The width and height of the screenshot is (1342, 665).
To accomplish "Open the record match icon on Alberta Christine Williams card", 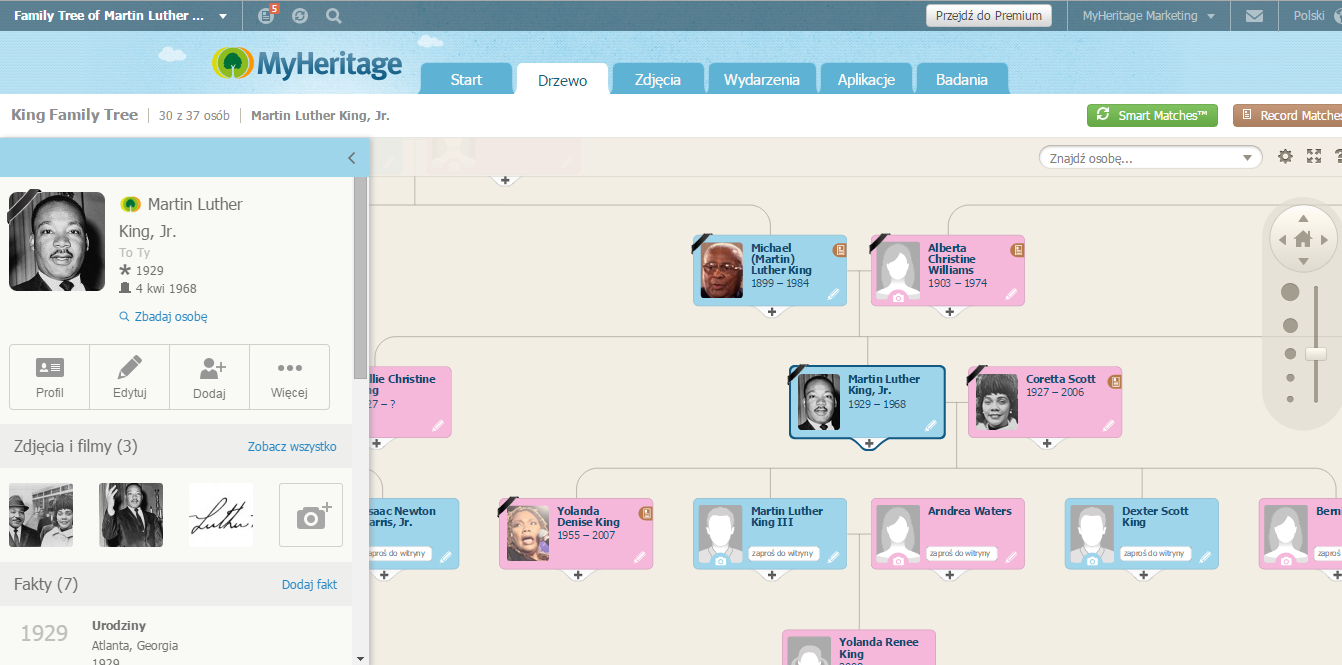I will (1017, 250).
